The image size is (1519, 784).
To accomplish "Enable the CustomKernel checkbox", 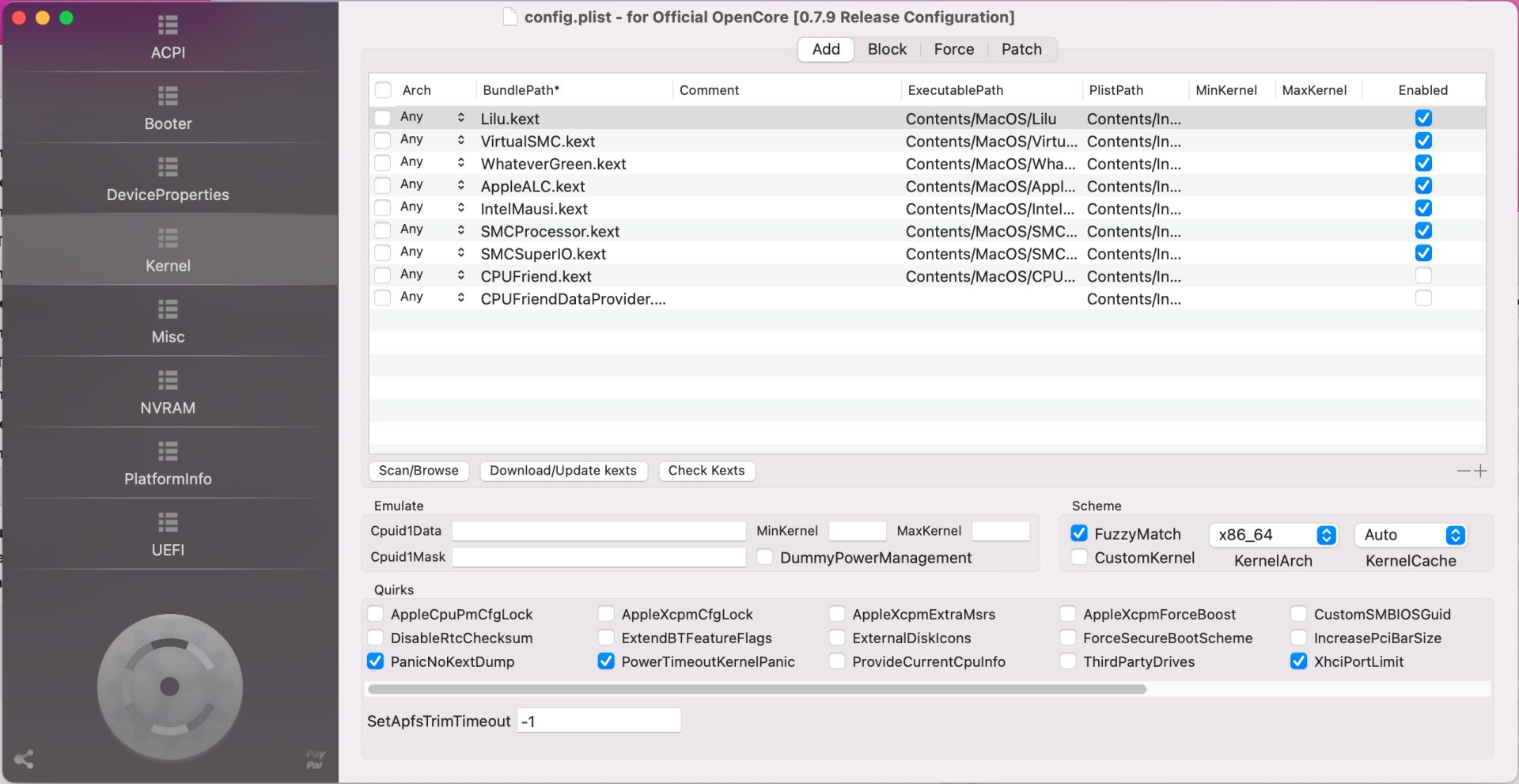I will [1079, 557].
